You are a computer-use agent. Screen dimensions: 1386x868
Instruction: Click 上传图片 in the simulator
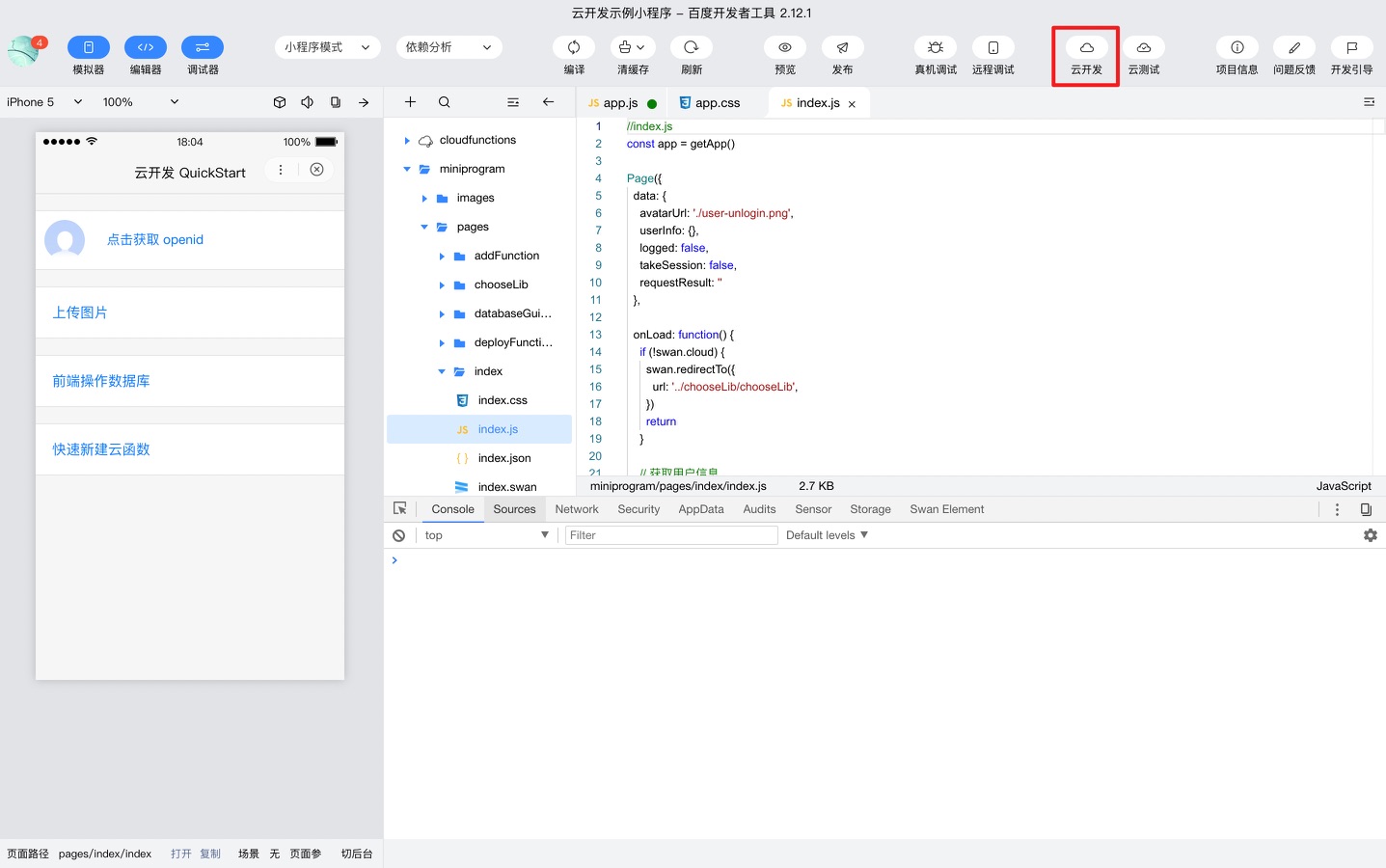80,312
